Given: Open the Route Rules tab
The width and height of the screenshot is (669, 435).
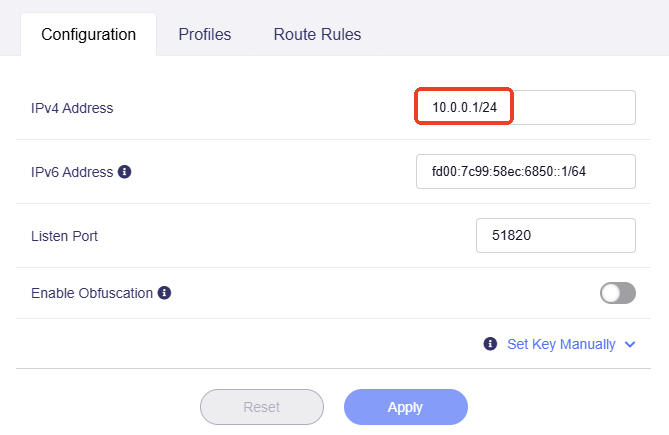Looking at the screenshot, I should click(x=317, y=35).
